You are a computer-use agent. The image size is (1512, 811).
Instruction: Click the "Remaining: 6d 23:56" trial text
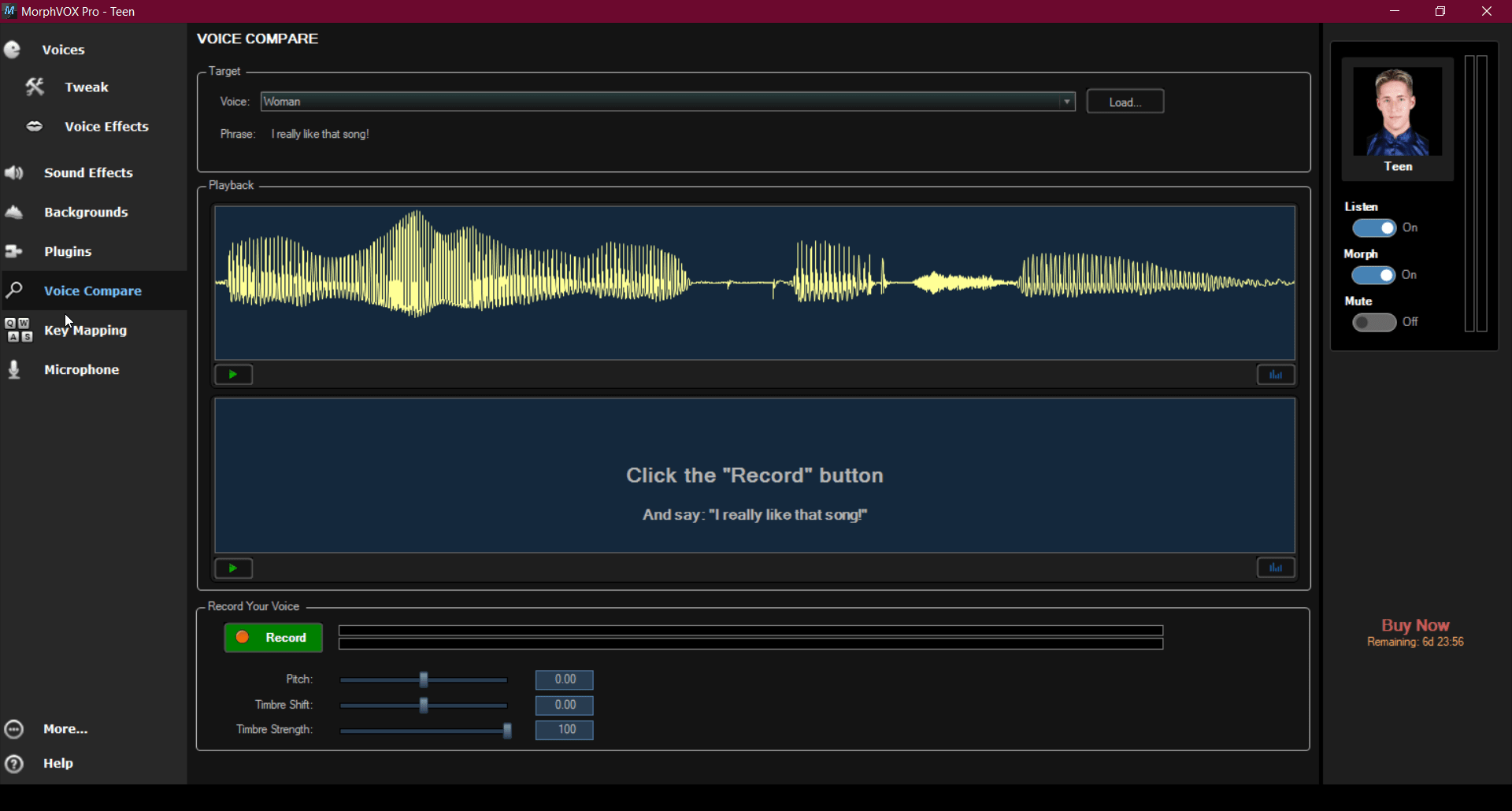1415,643
